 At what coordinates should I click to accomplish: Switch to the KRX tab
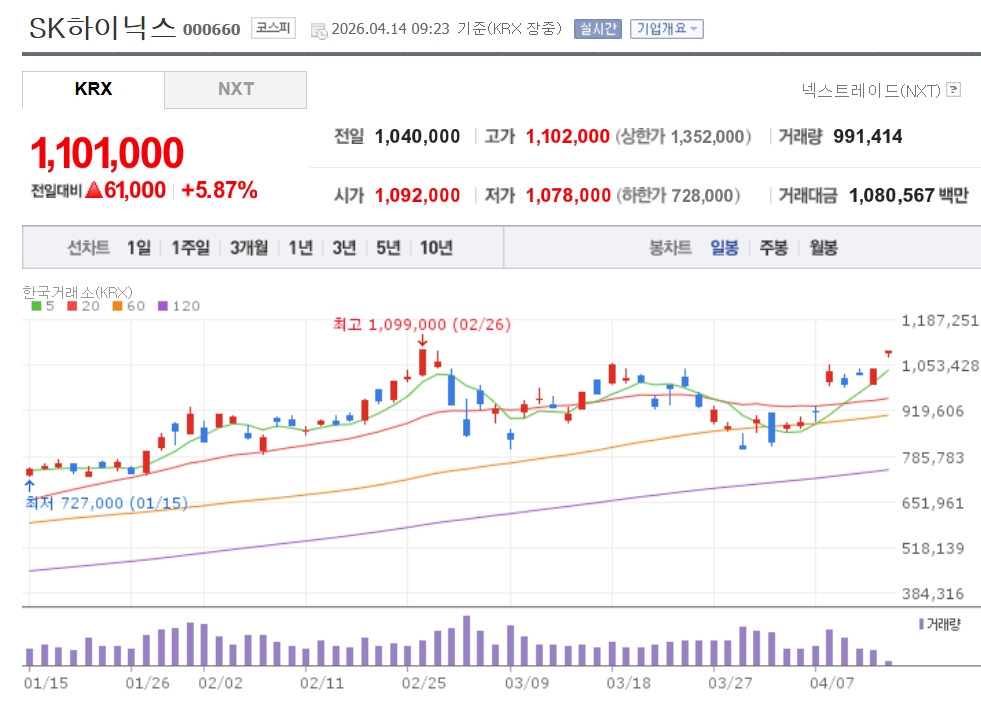tap(93, 89)
